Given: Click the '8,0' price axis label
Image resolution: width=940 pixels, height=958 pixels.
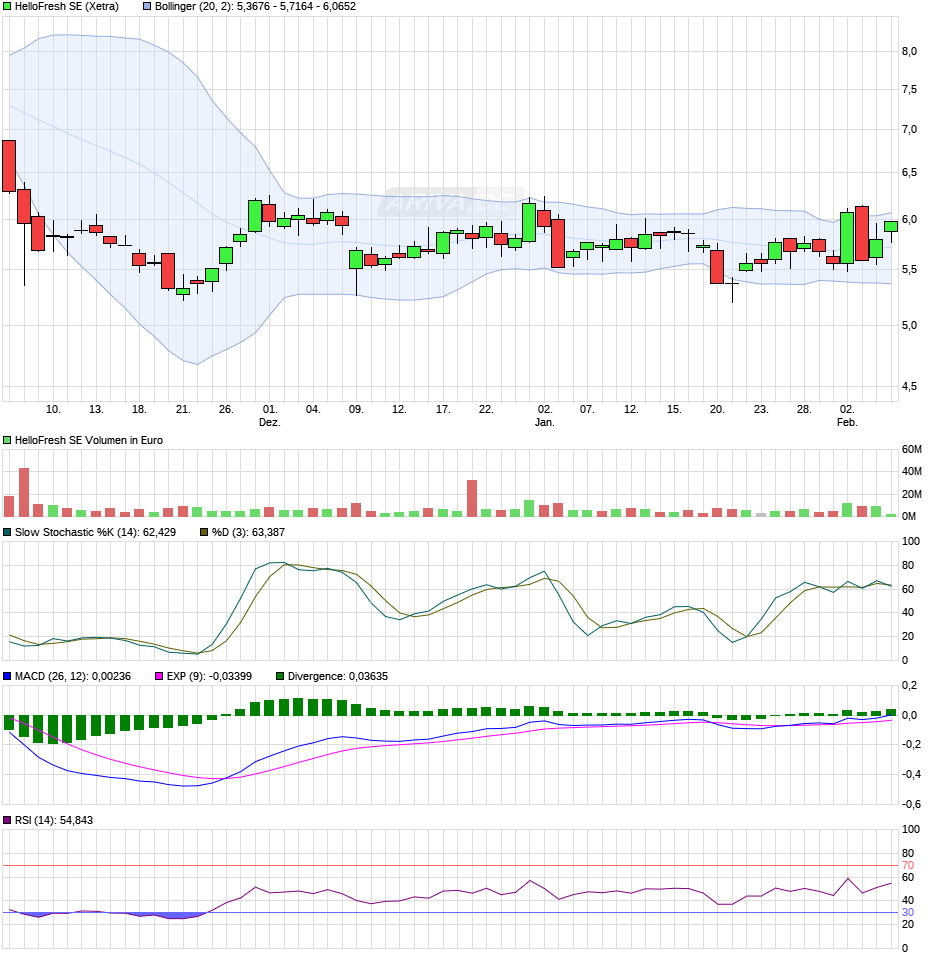Looking at the screenshot, I should [x=909, y=51].
